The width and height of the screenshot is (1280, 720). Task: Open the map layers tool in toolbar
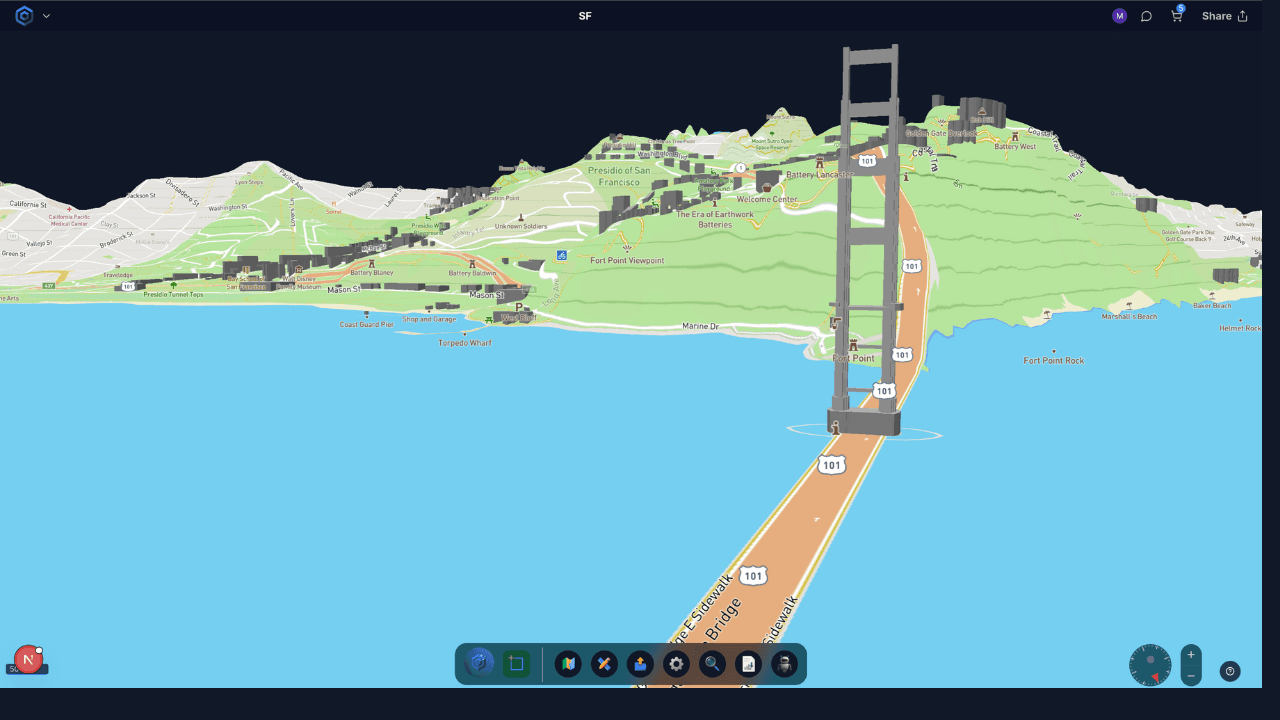pyautogui.click(x=568, y=664)
